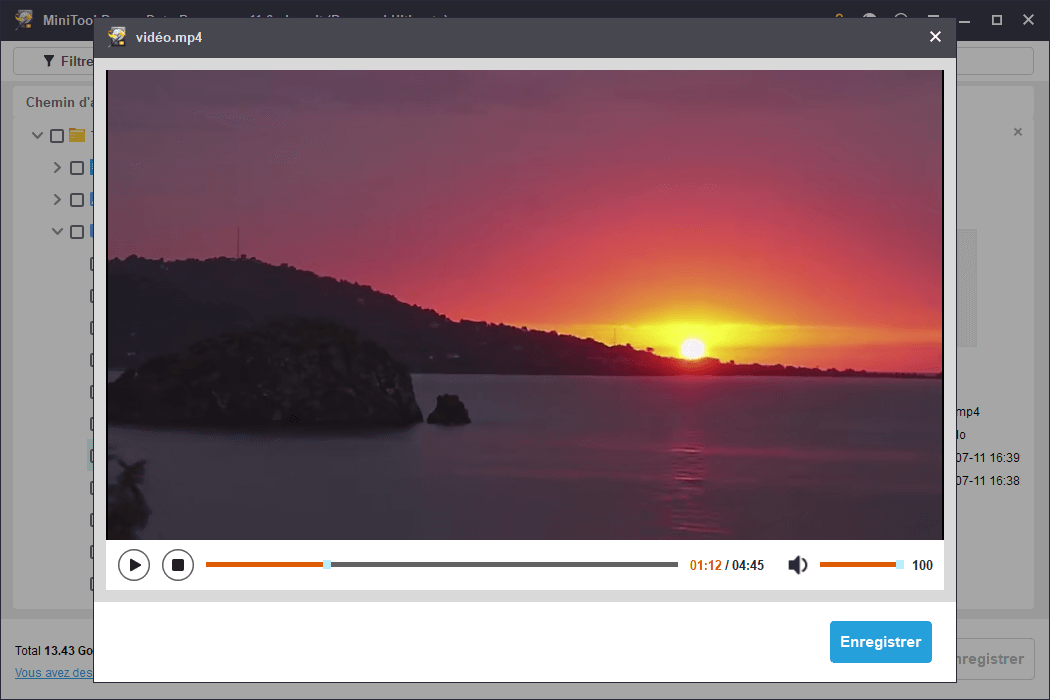Screen dimensions: 1050x700
Task: Click the blue Enregistrer button in the dialog
Action: coord(880,642)
